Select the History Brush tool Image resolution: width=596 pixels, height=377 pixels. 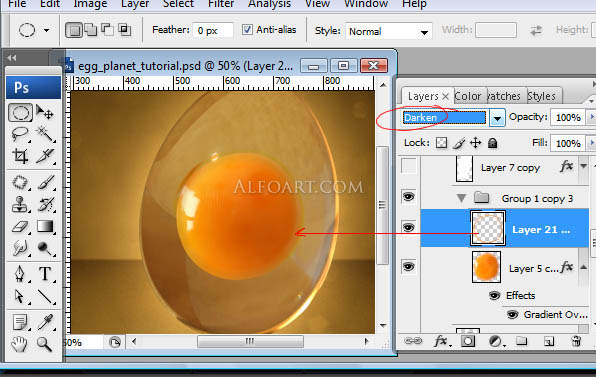click(45, 204)
